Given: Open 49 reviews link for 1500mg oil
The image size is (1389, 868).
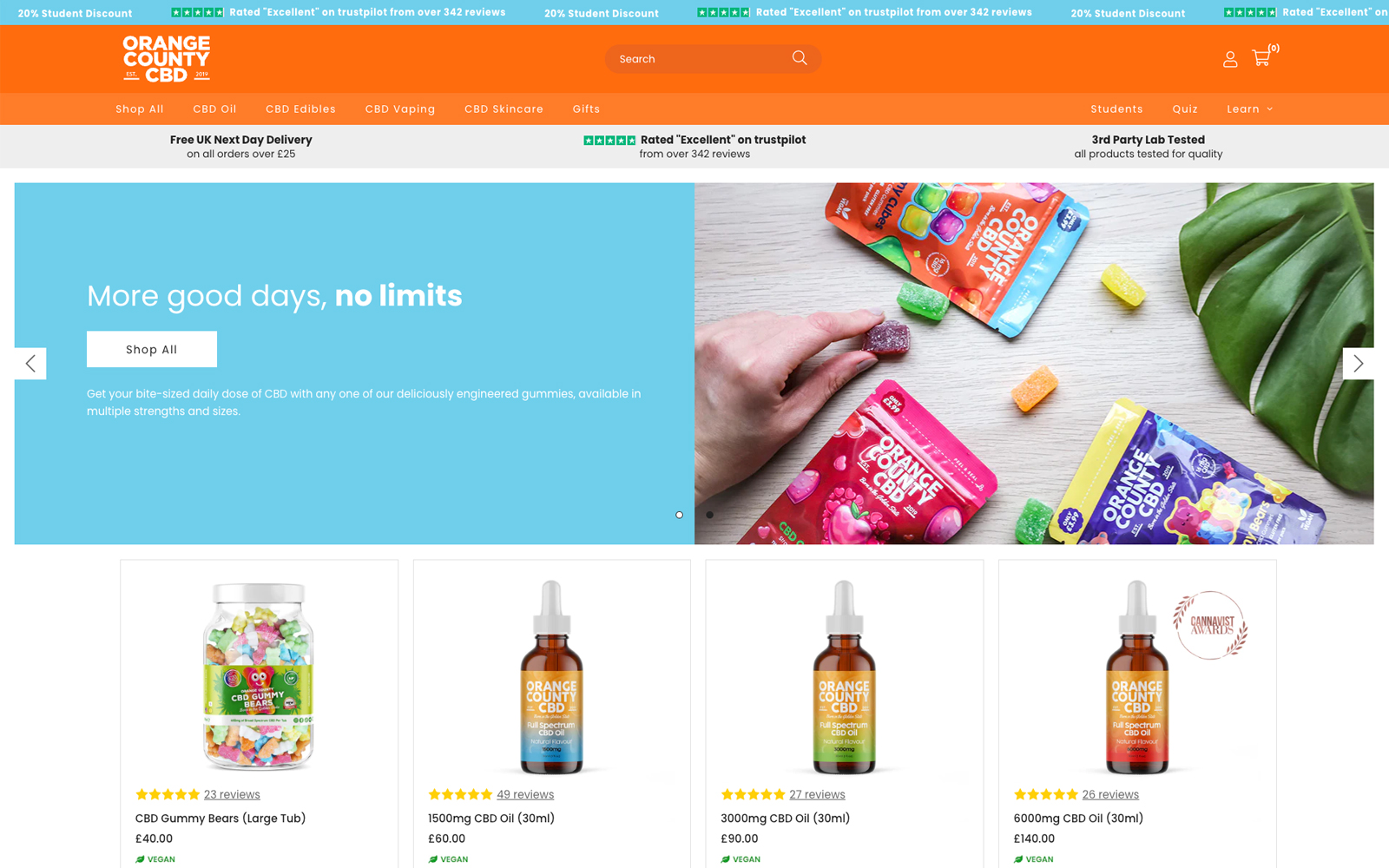Looking at the screenshot, I should [525, 794].
